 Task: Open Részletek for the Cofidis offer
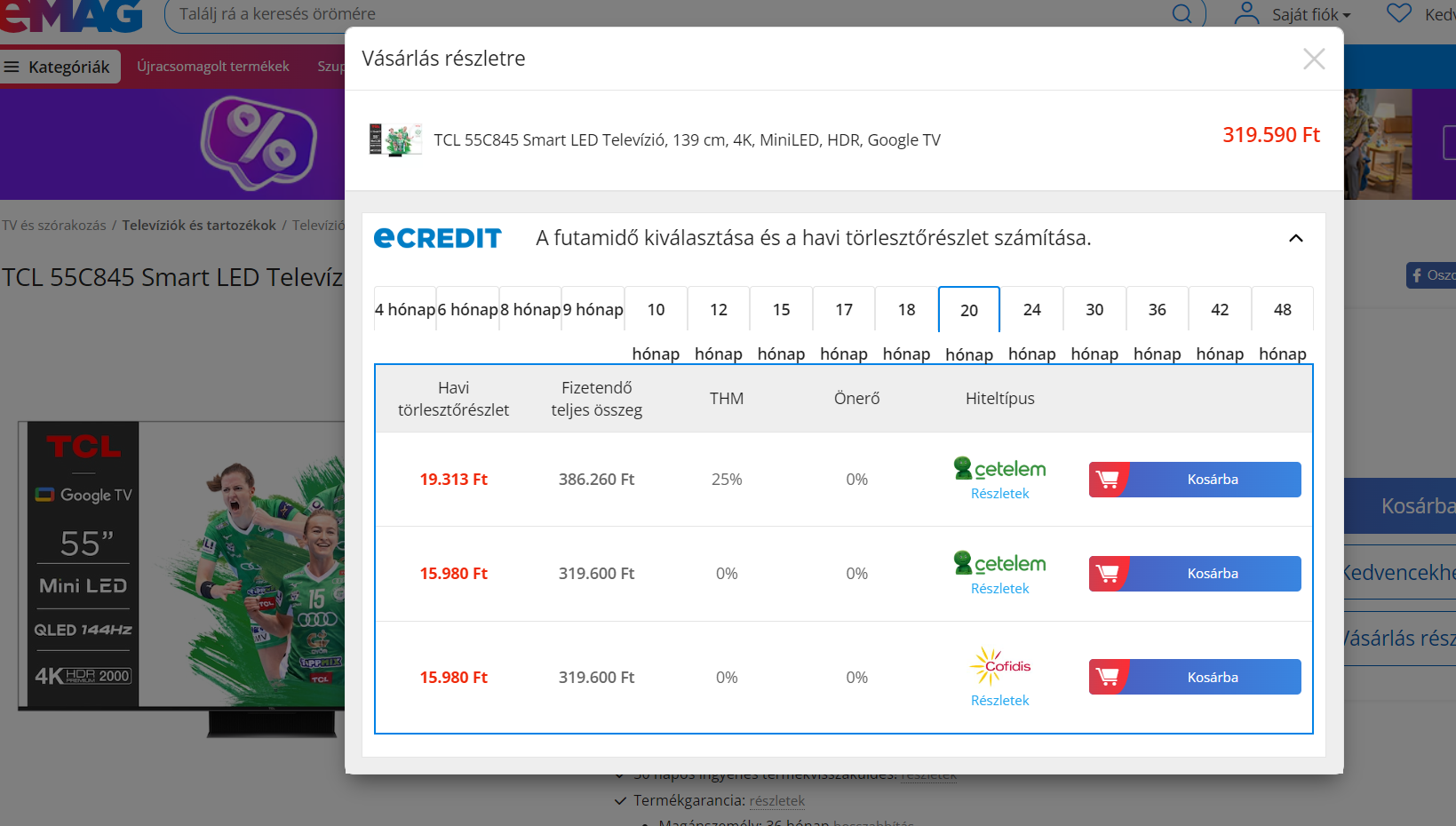[1000, 701]
